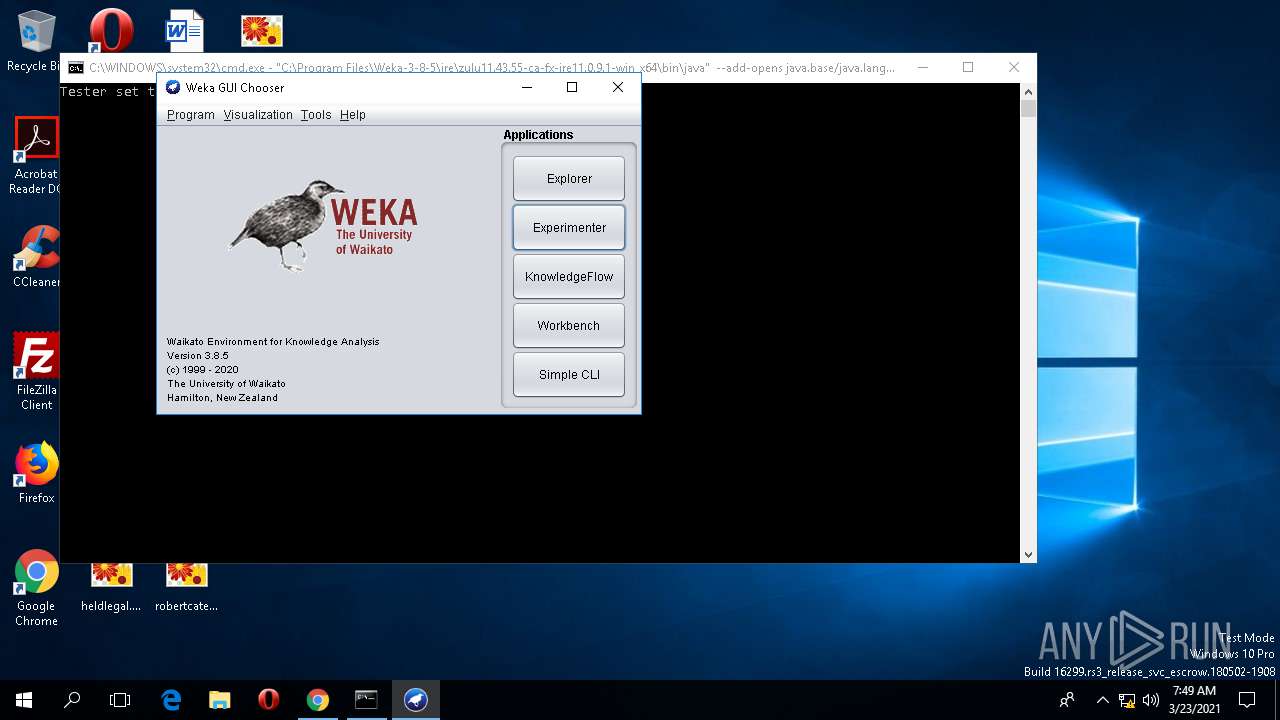
Task: Open the Windows Start menu
Action: pyautogui.click(x=24, y=700)
